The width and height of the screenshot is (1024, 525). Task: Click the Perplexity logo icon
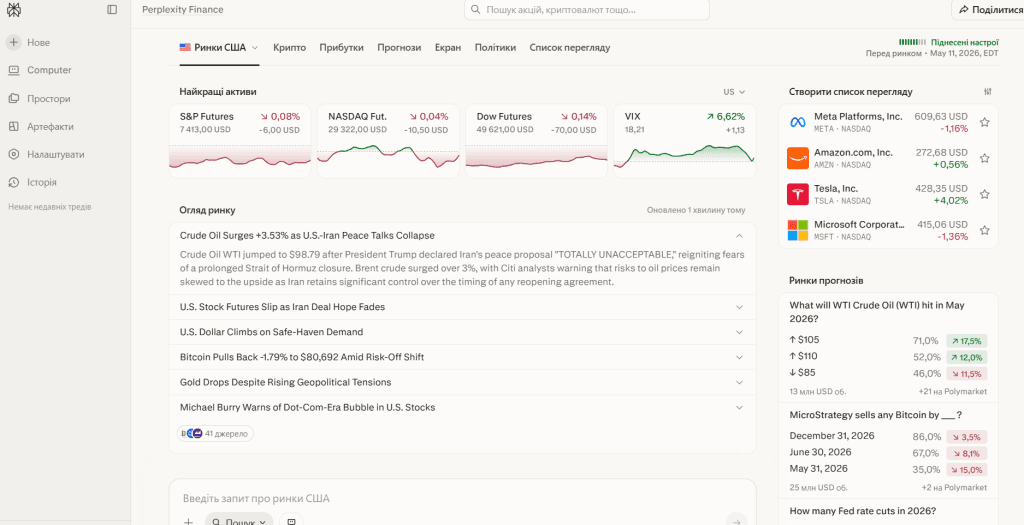pyautogui.click(x=13, y=10)
